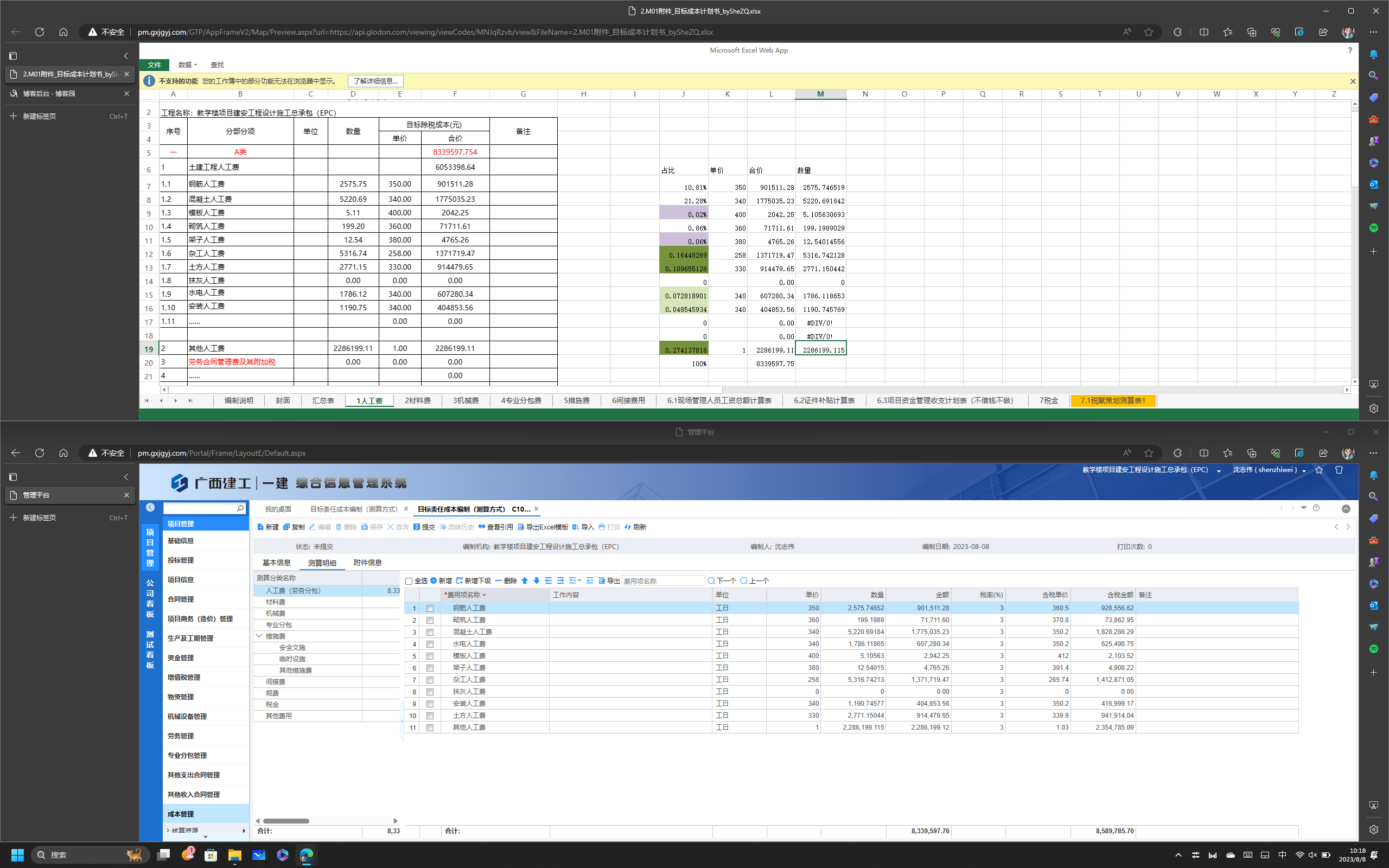This screenshot has width=1389, height=868.
Task: Open the 文件 menu in Excel Web App
Action: [x=155, y=65]
